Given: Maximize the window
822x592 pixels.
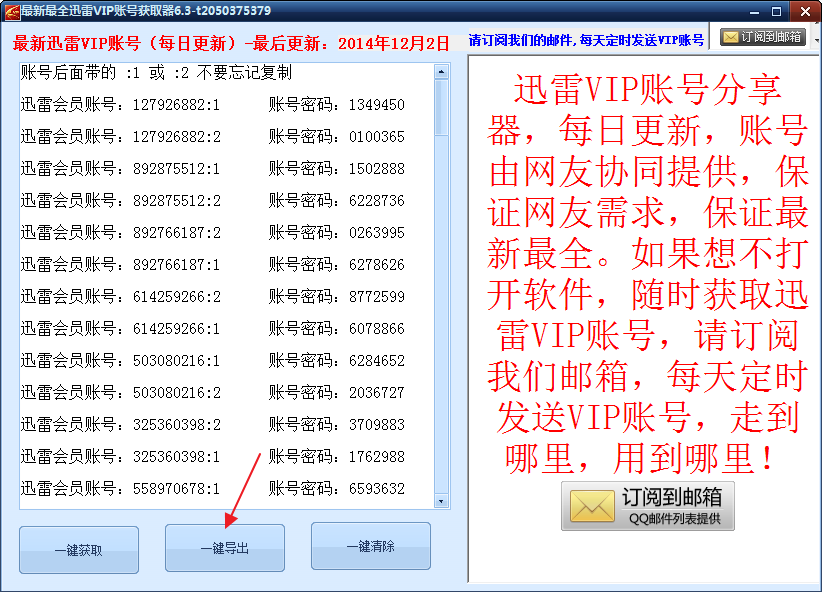Looking at the screenshot, I should [x=776, y=12].
